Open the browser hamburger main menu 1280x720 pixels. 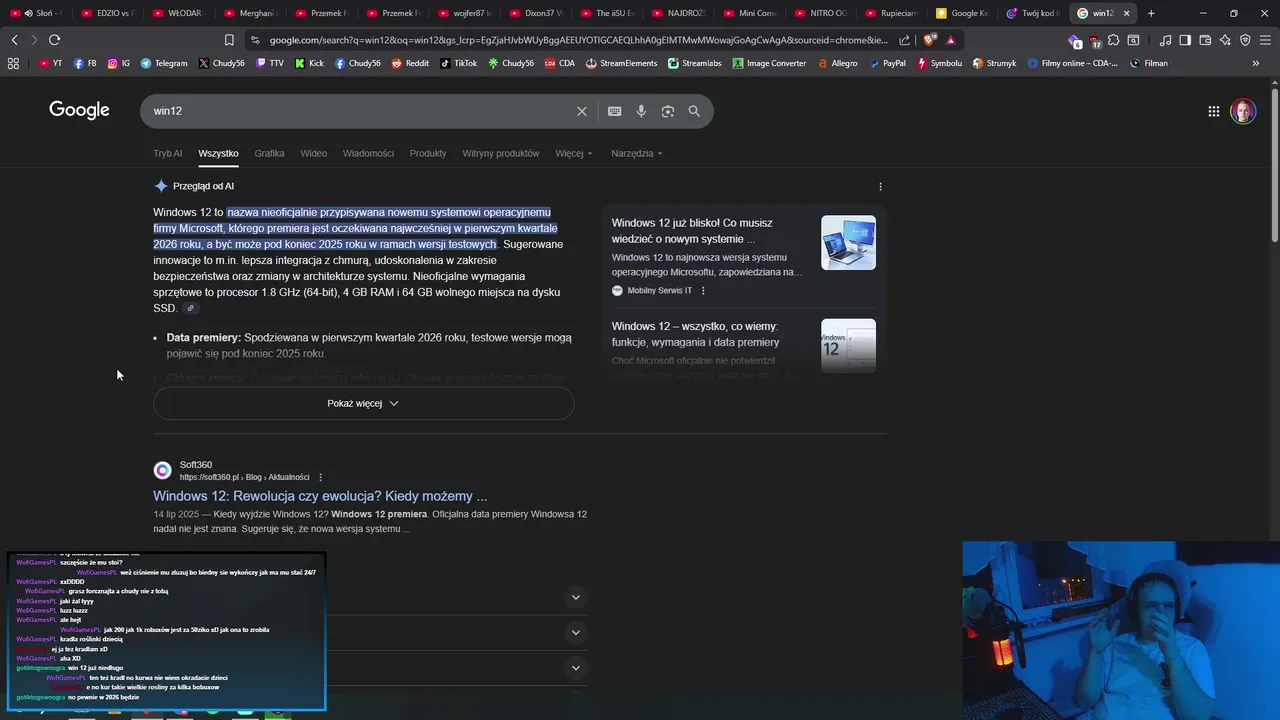point(1265,40)
